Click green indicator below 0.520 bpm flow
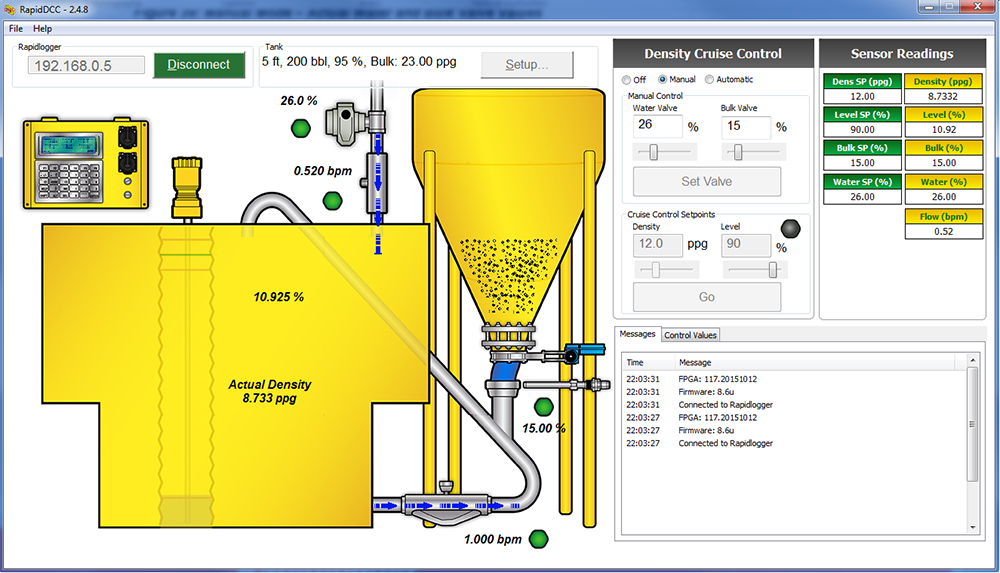Screen dimensions: 1000x573 pyautogui.click(x=332, y=201)
